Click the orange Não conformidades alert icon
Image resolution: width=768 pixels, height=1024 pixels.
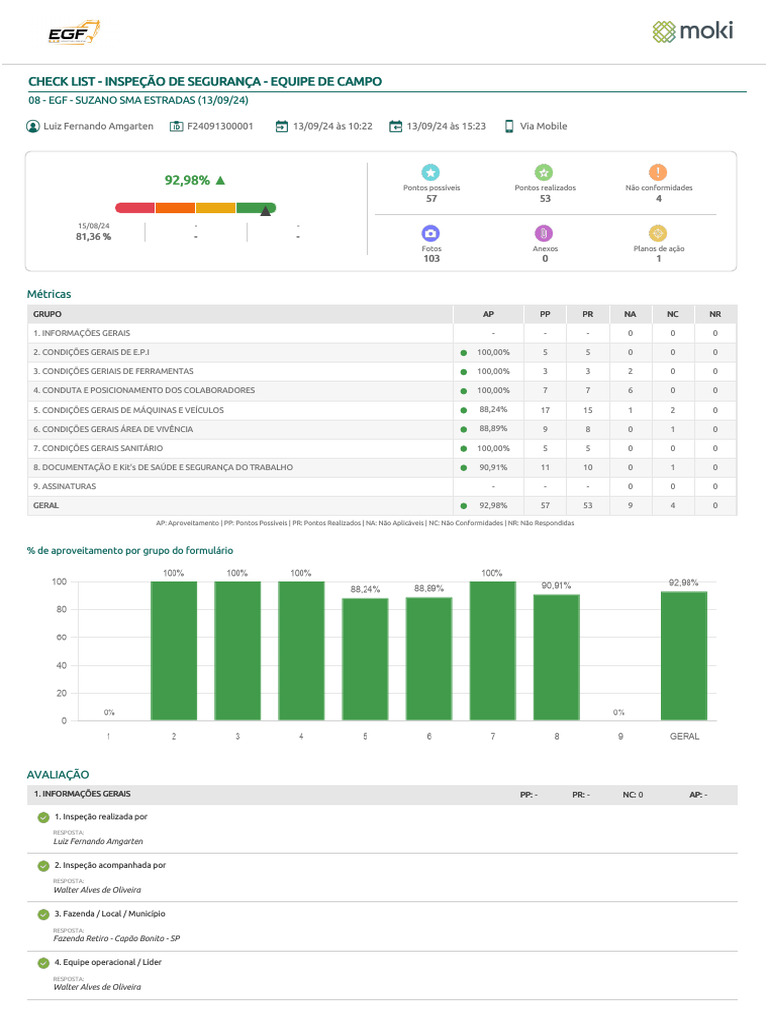pos(658,172)
